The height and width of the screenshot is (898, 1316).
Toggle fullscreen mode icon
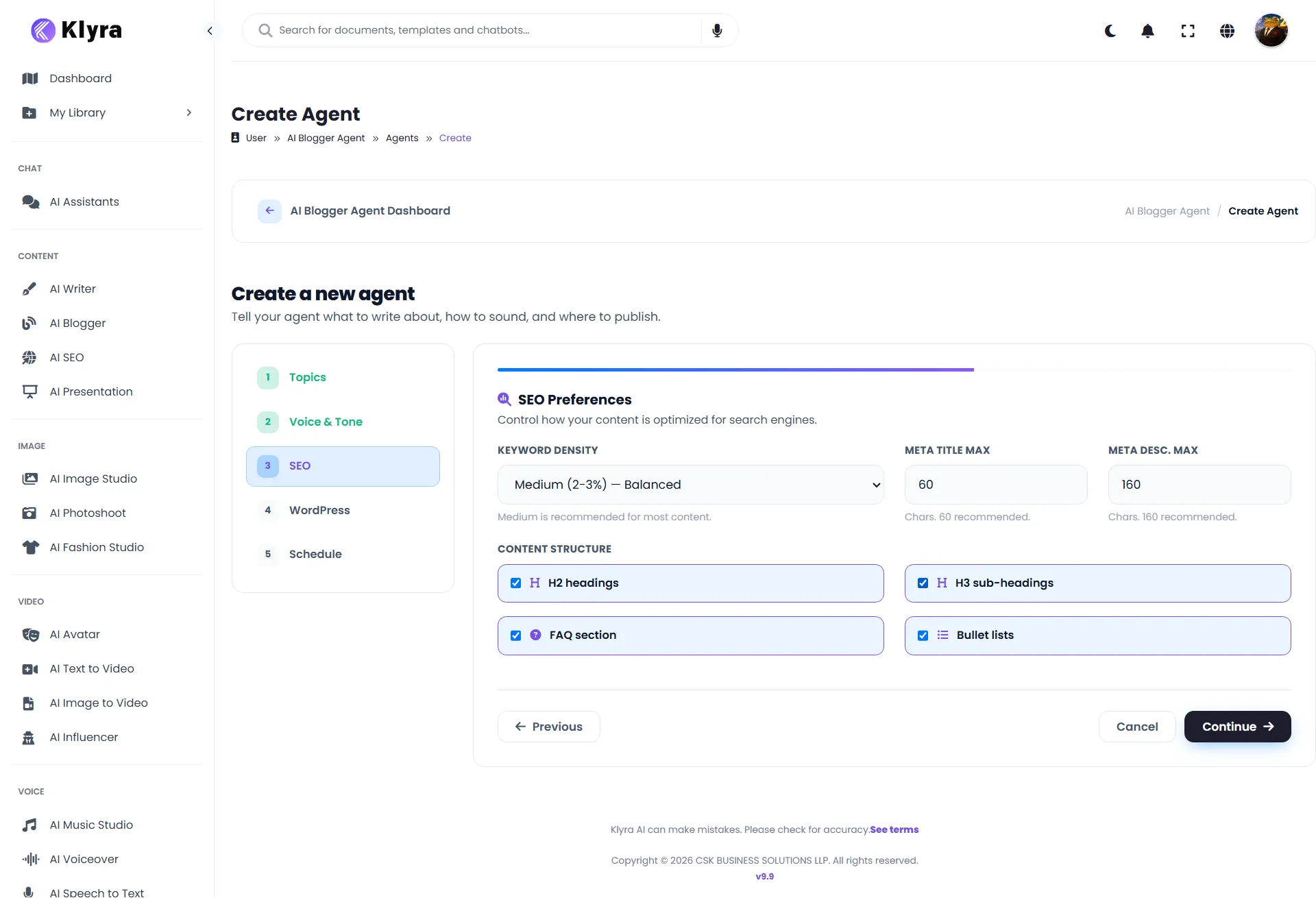tap(1188, 31)
